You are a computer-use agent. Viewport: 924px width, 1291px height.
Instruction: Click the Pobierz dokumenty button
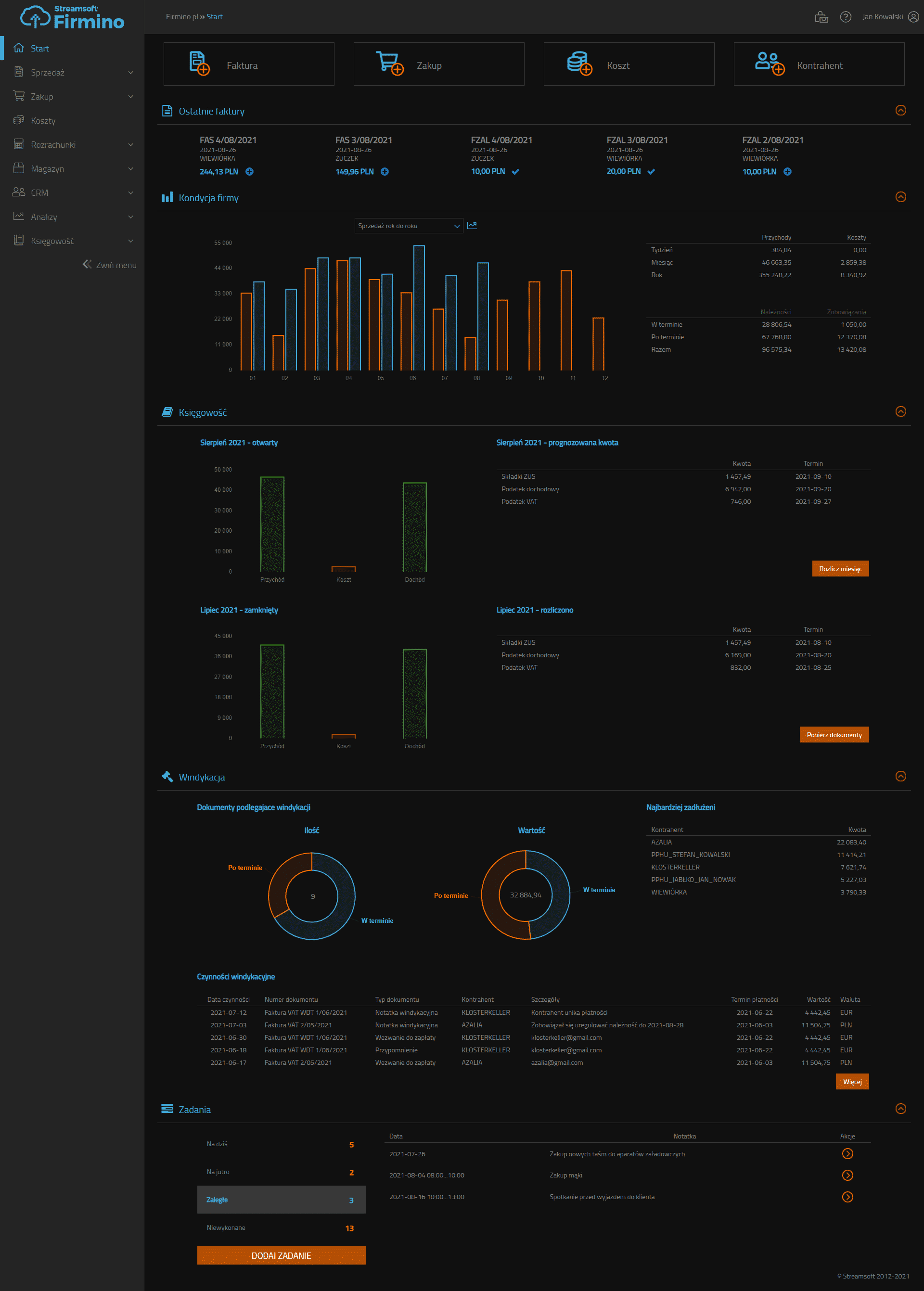(x=834, y=735)
